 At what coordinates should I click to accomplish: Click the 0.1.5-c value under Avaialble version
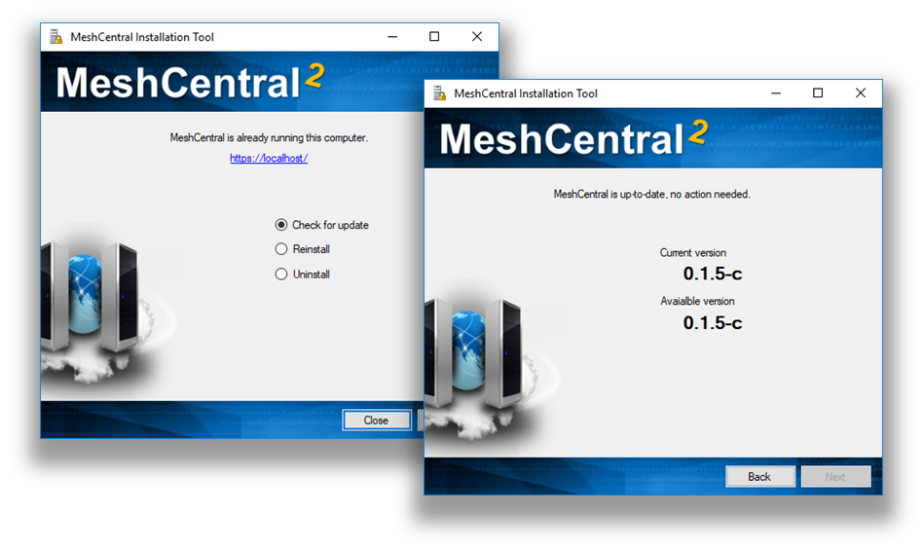[x=712, y=323]
